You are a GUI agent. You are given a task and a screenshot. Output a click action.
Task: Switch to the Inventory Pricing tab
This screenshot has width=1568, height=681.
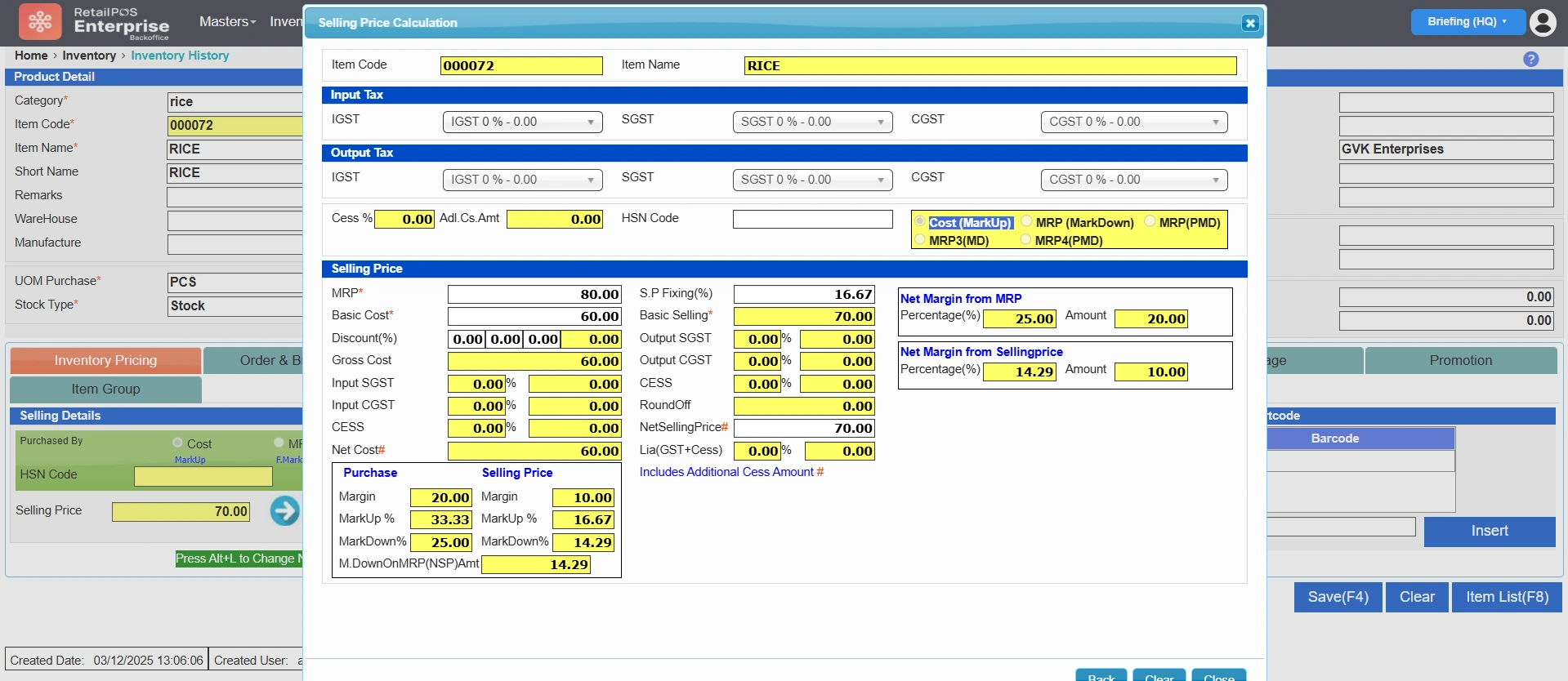(x=105, y=360)
